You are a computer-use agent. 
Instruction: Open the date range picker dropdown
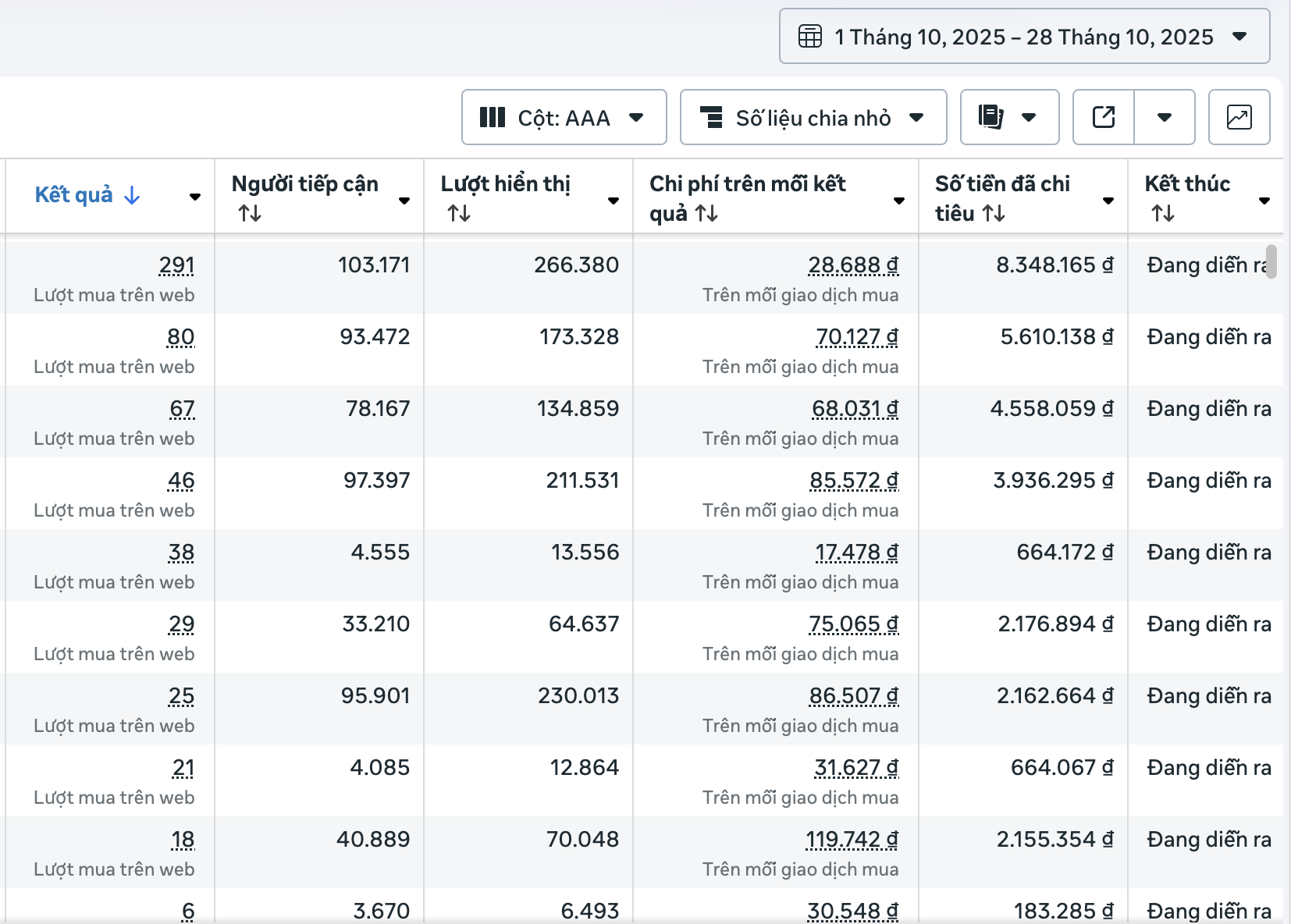1024,37
